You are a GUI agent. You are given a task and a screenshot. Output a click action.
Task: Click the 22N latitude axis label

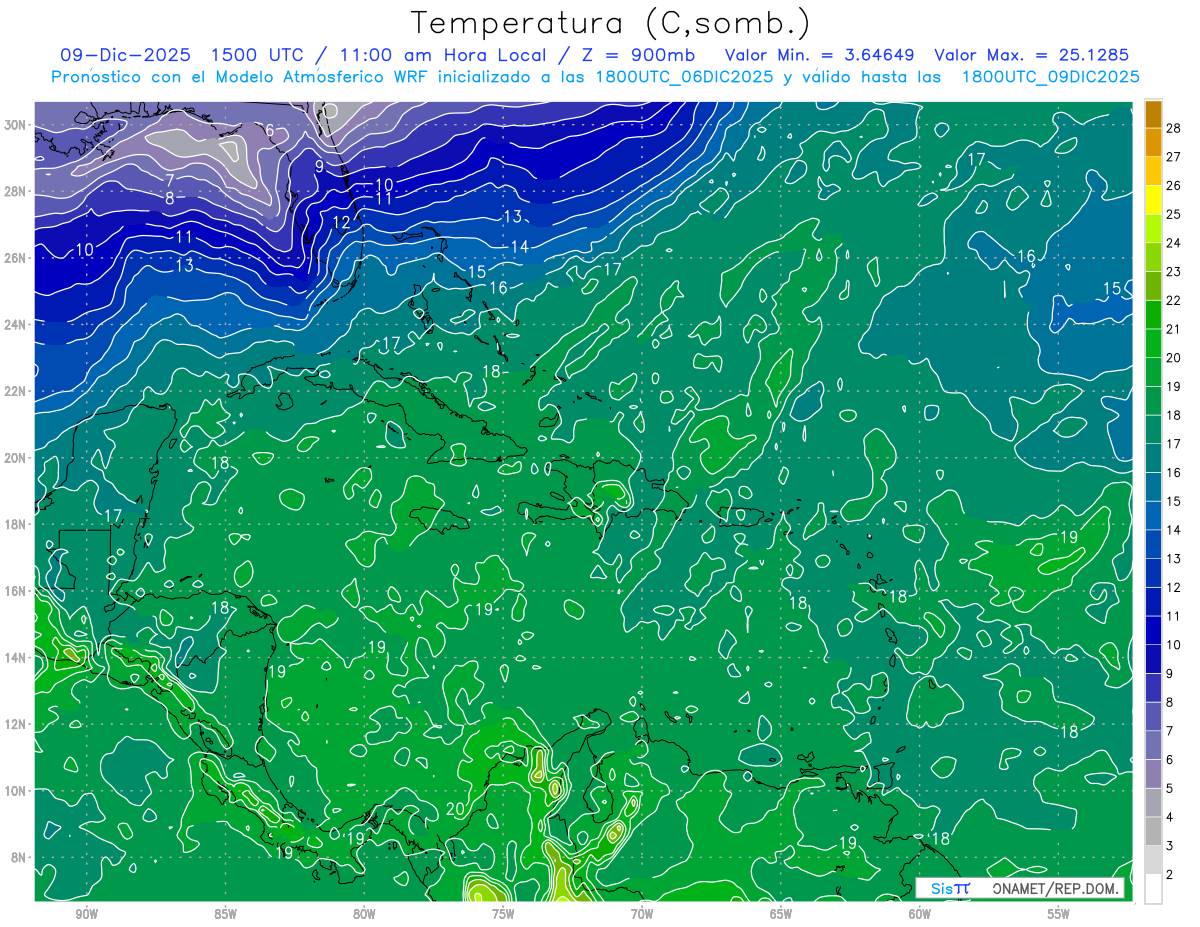point(16,391)
